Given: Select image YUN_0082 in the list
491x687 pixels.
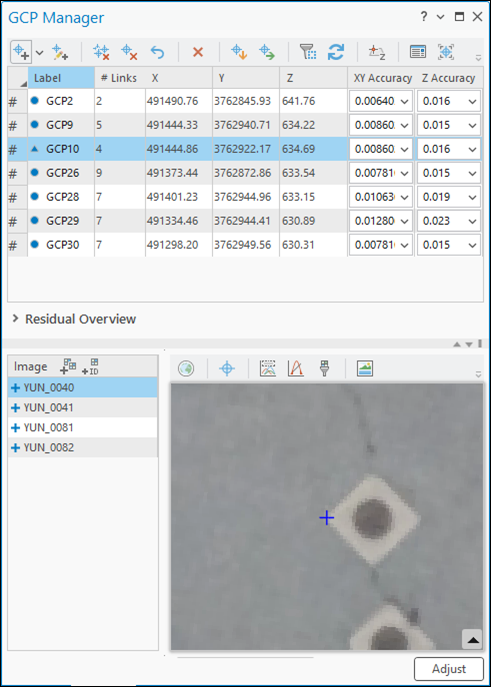Looking at the screenshot, I should pyautogui.click(x=83, y=447).
